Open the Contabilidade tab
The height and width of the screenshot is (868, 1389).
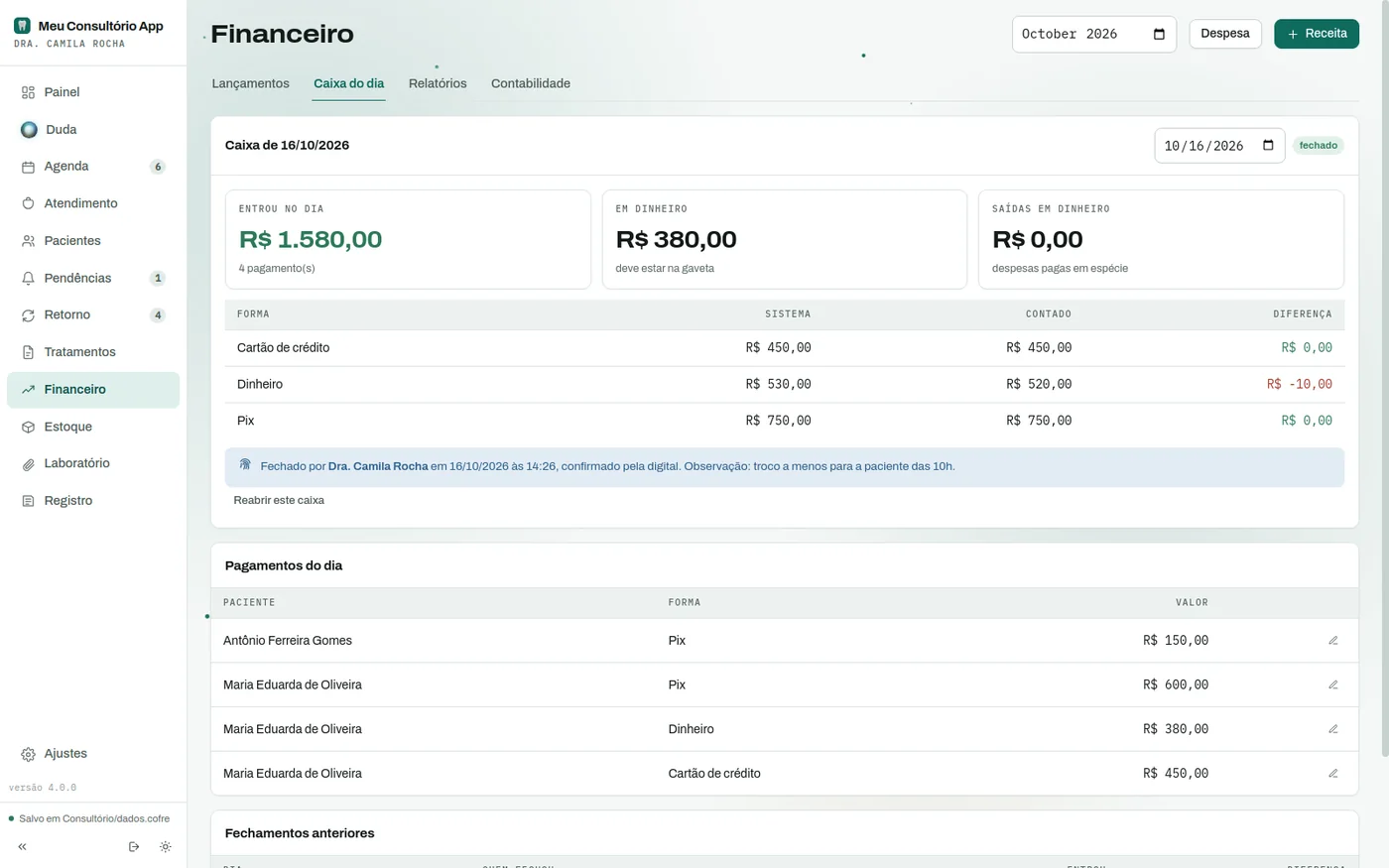click(x=531, y=83)
